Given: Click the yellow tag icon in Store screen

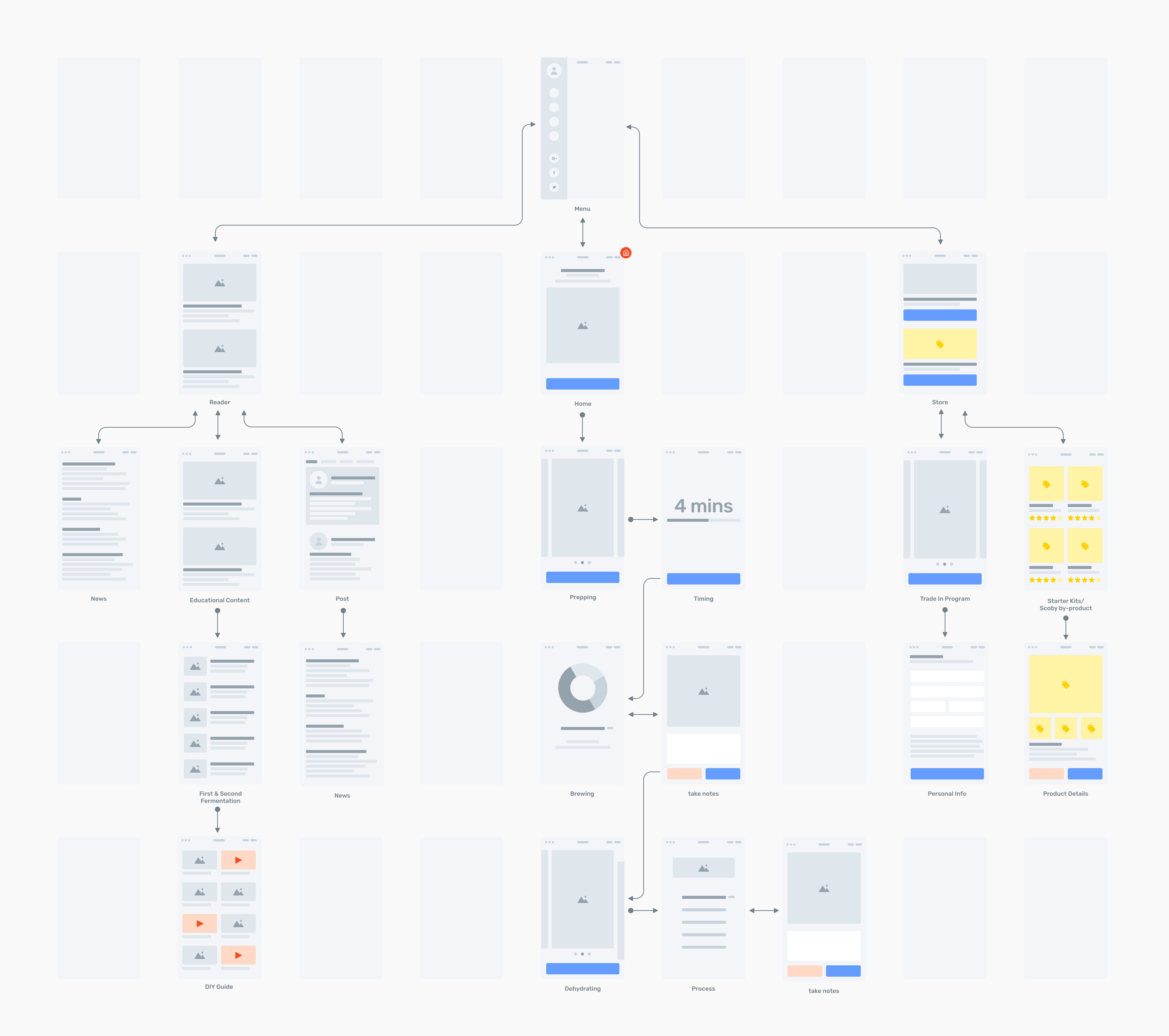Looking at the screenshot, I should tap(940, 344).
